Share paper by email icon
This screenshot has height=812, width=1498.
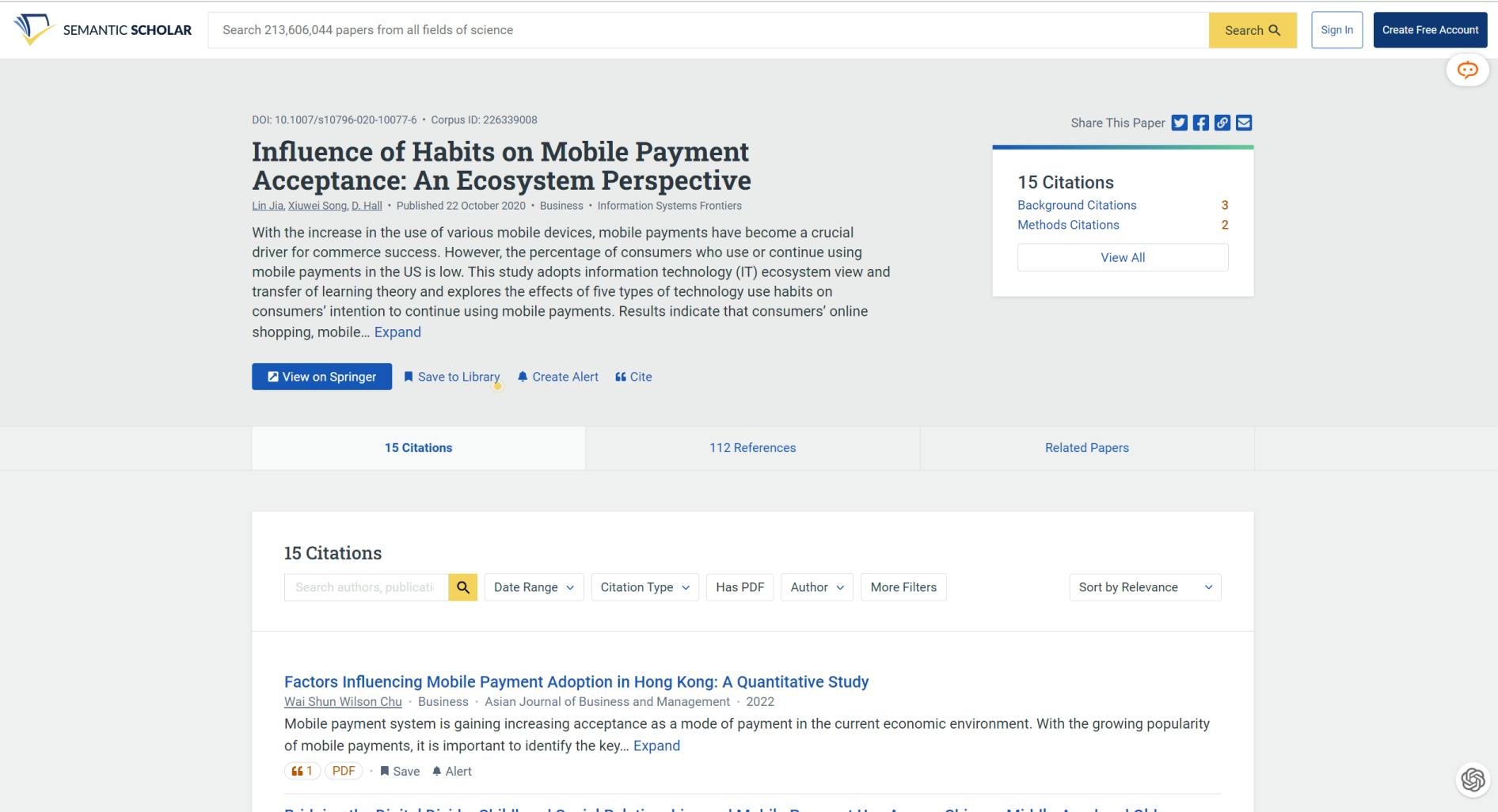pos(1244,123)
